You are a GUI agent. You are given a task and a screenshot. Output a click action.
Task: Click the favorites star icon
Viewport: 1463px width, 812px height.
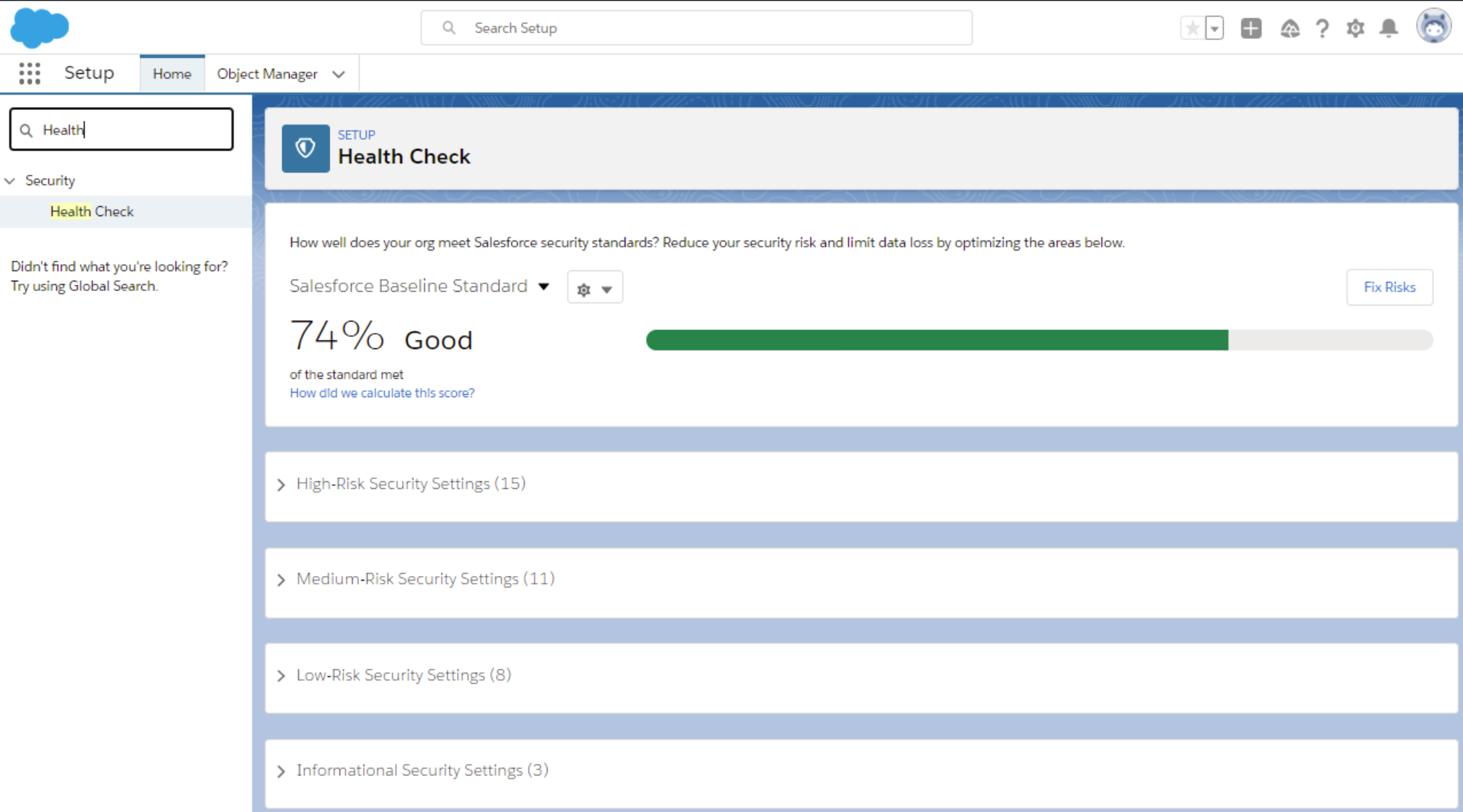pos(1192,28)
